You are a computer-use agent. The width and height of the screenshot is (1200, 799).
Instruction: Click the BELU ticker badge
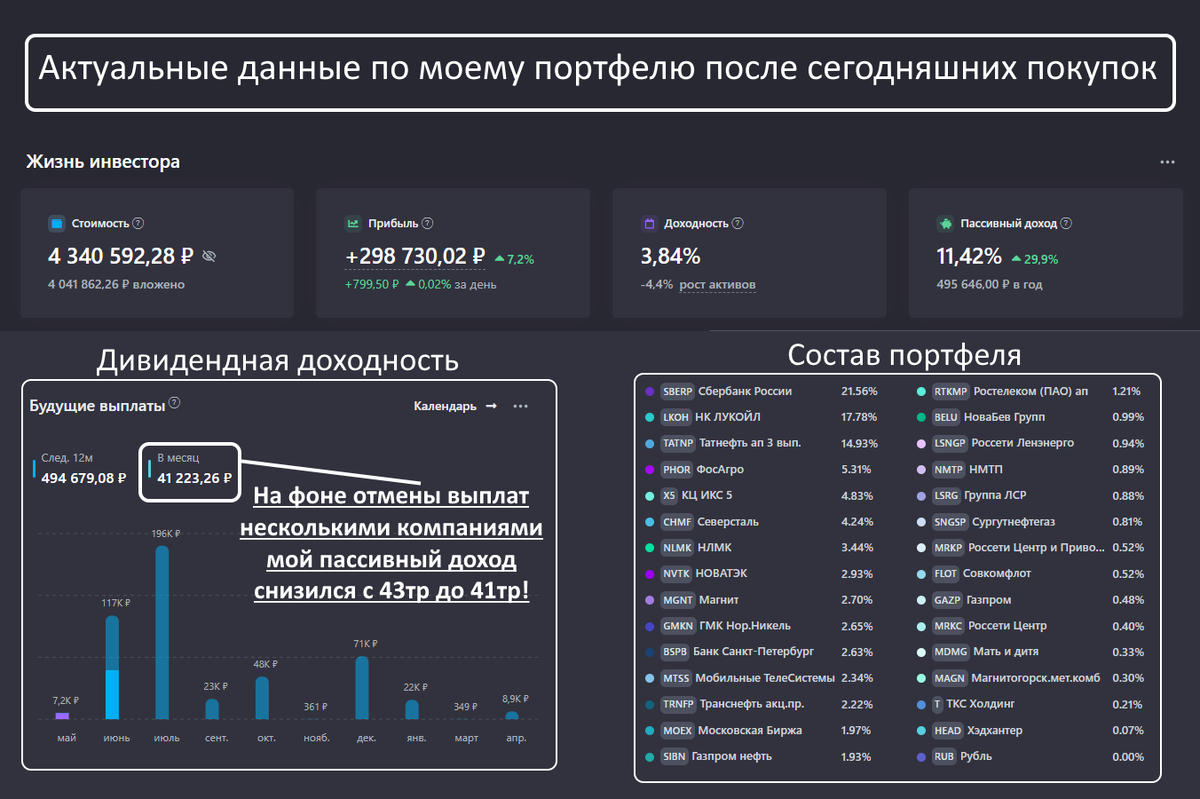pyautogui.click(x=946, y=417)
